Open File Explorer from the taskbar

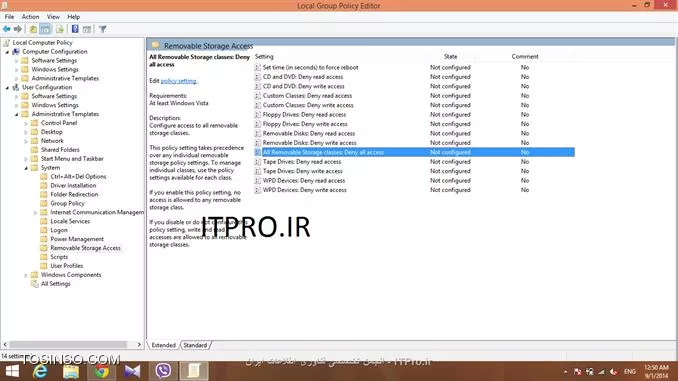coord(71,371)
